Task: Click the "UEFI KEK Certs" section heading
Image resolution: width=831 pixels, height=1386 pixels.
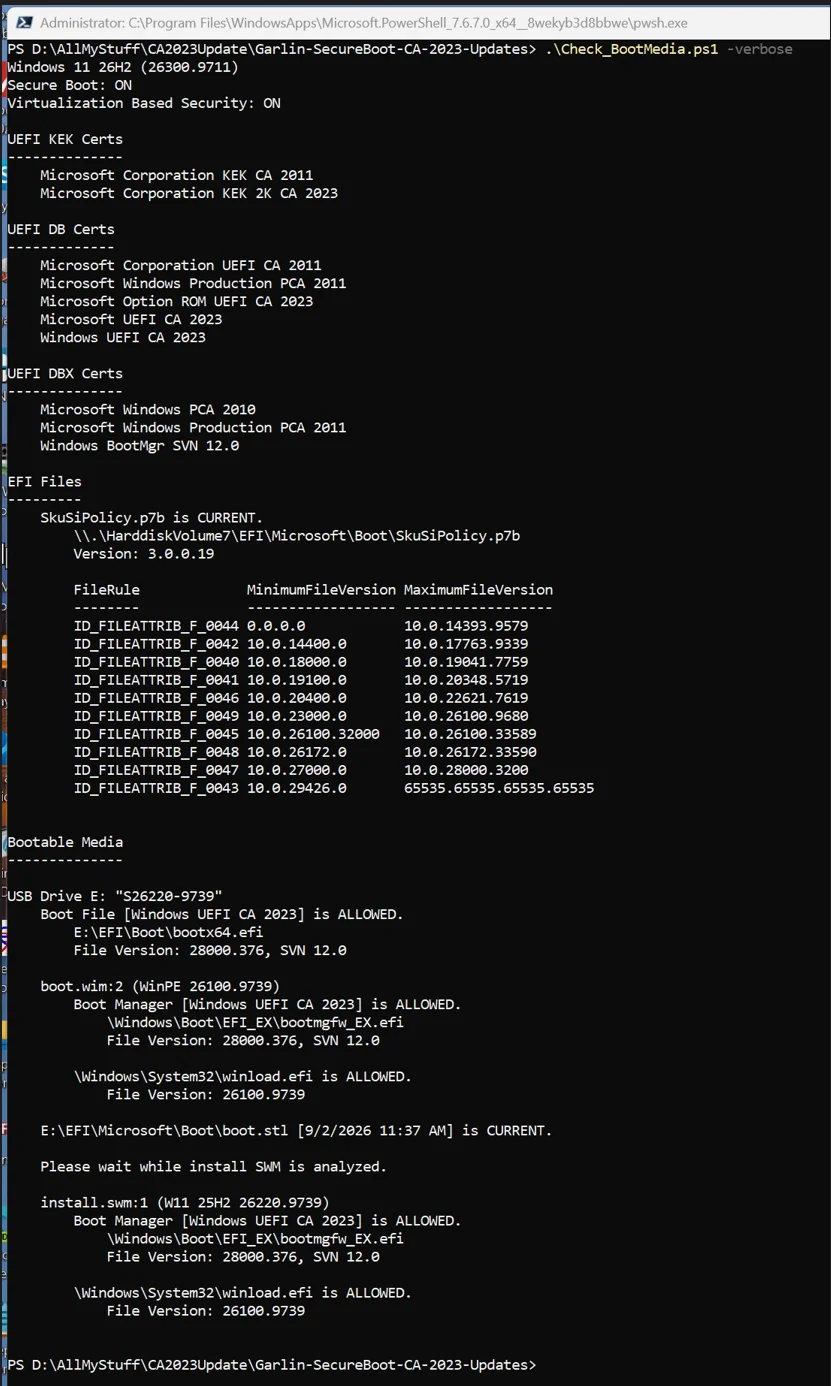Action: [x=65, y=139]
